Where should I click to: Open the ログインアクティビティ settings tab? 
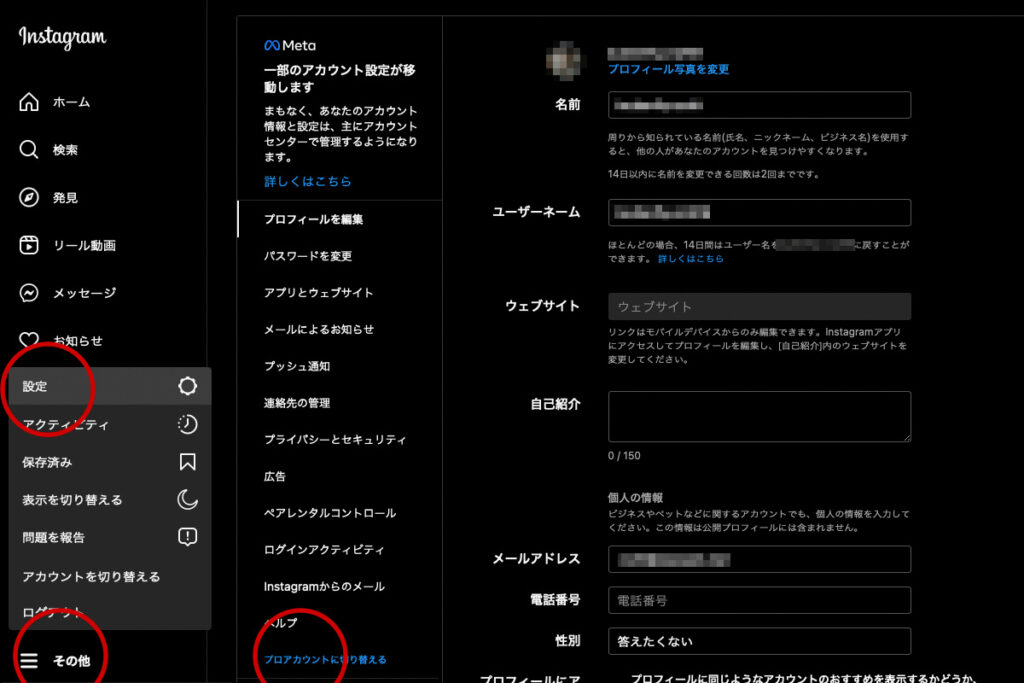[x=340, y=550]
